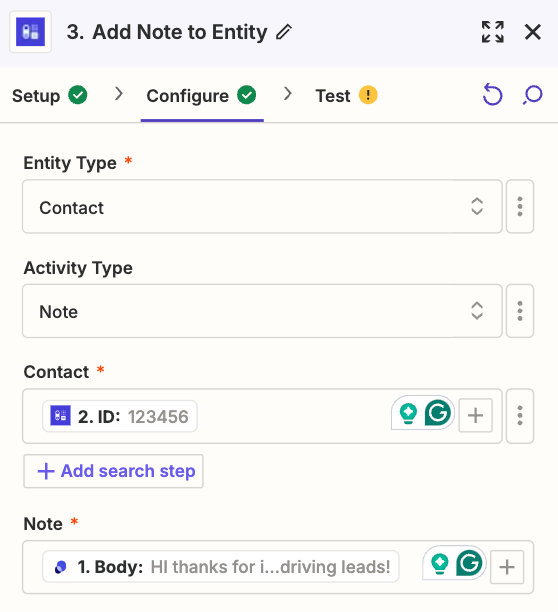Open the Entity Type dropdown showing Contact
The width and height of the screenshot is (558, 612).
(262, 206)
